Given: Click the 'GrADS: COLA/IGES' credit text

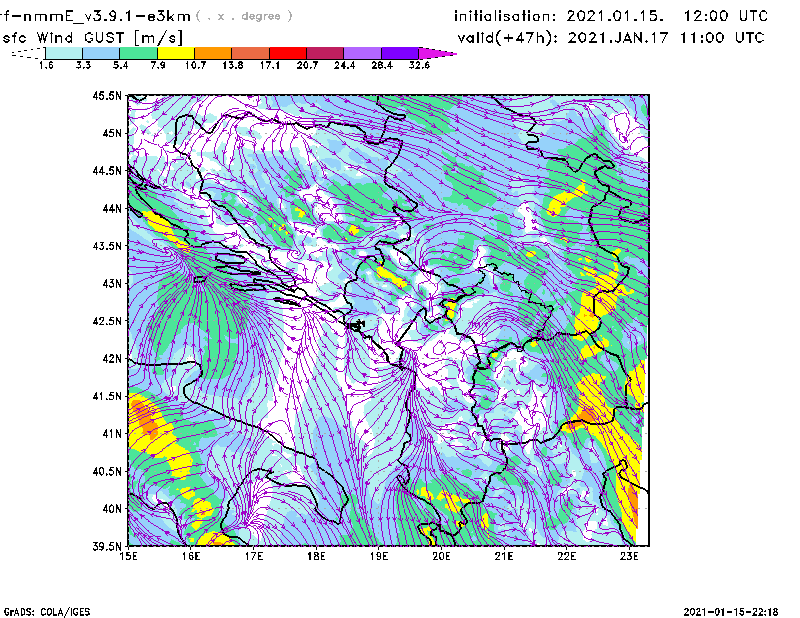Looking at the screenshot, I should [x=47, y=612].
